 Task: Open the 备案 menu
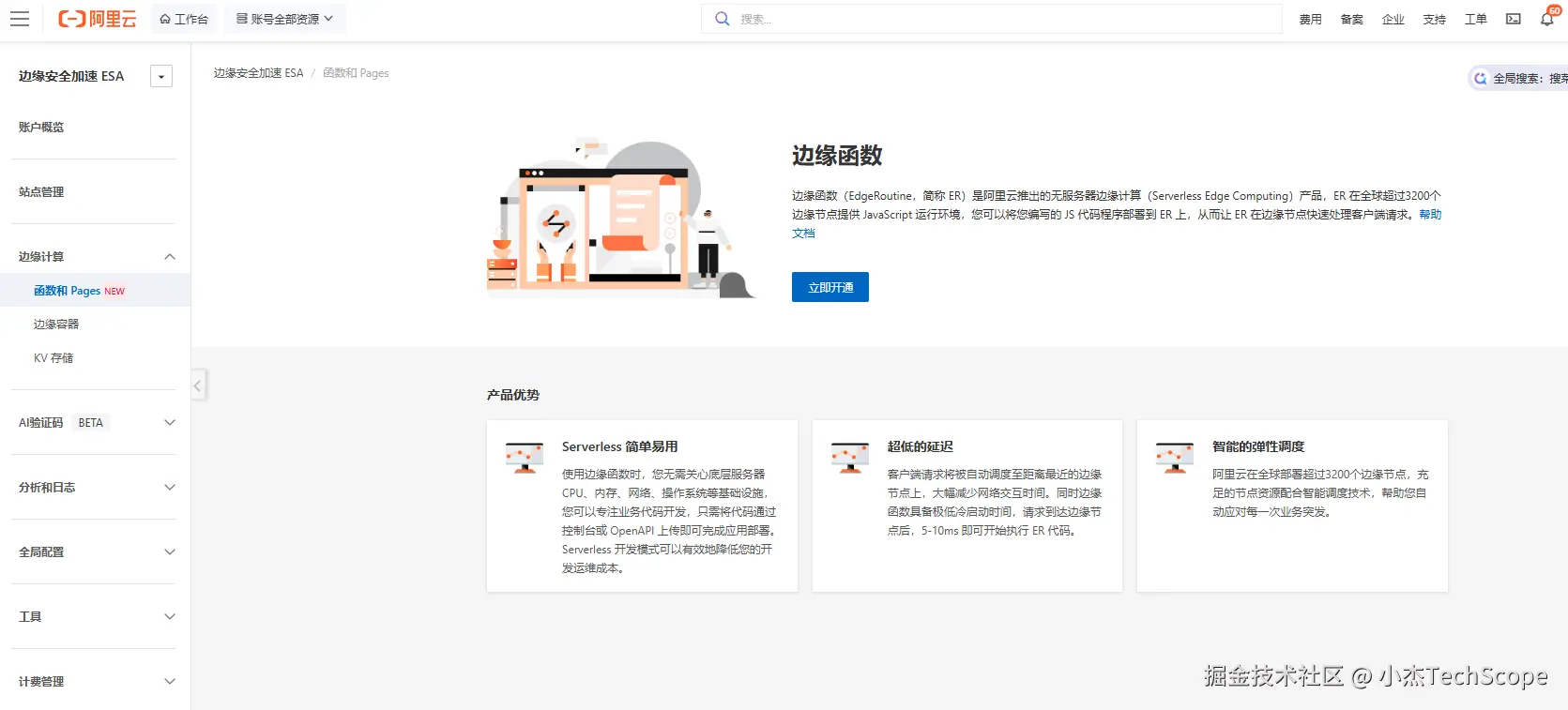click(x=1351, y=20)
